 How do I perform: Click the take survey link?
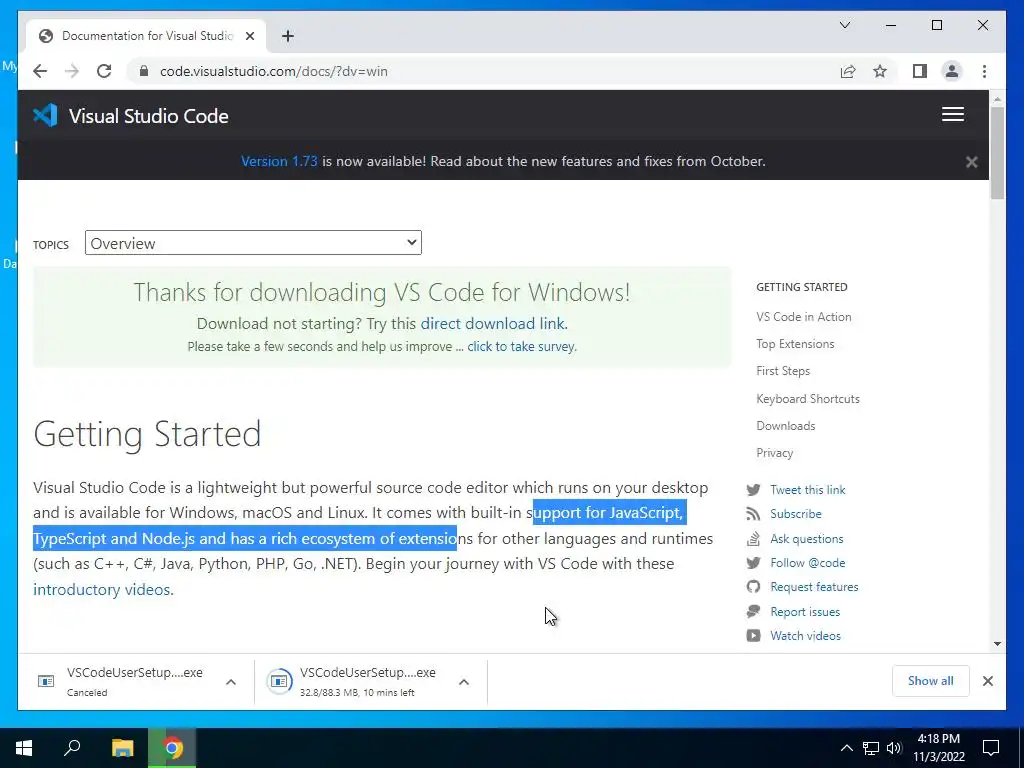[520, 347]
